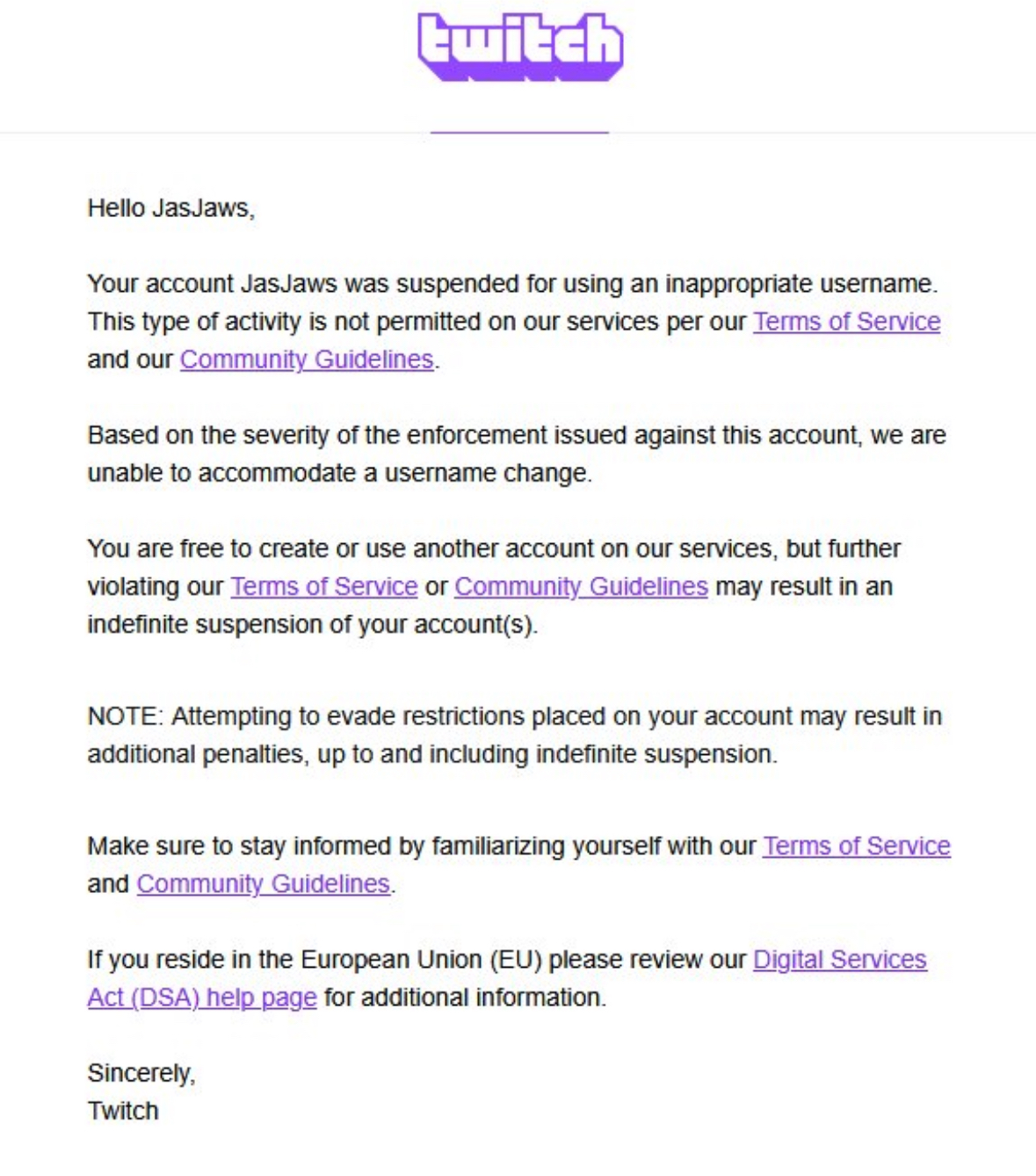Open the last Community Guidelines link above the EU paragraph
The height and width of the screenshot is (1176, 1036).
coord(263,883)
